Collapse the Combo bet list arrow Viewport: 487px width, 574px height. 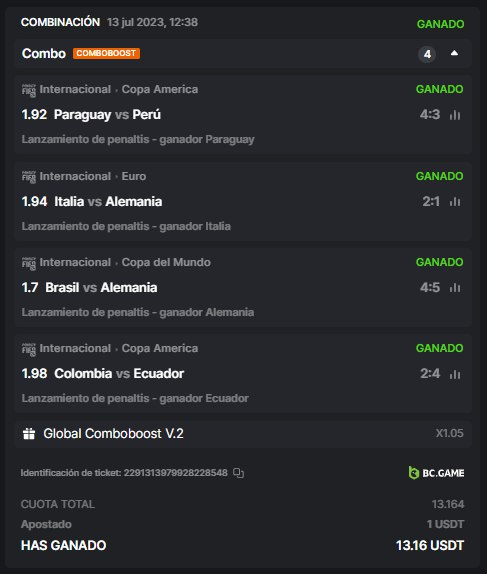coord(454,53)
